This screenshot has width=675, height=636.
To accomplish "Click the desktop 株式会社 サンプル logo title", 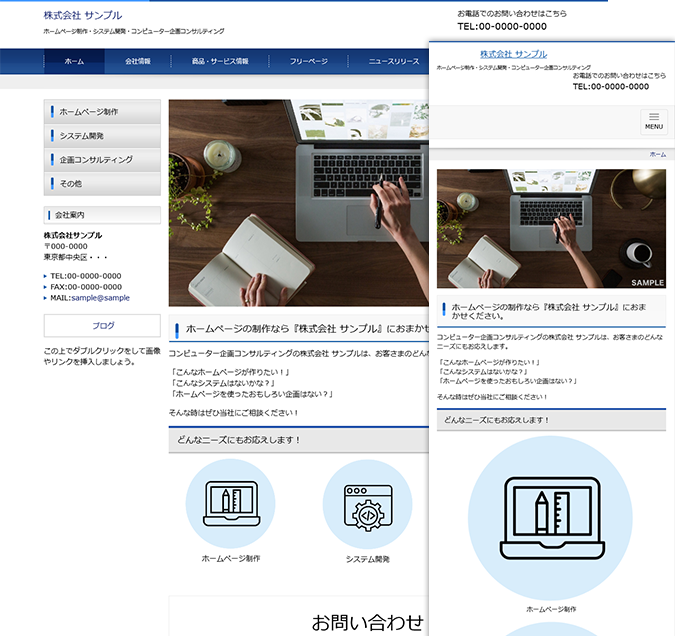I will click(x=83, y=16).
